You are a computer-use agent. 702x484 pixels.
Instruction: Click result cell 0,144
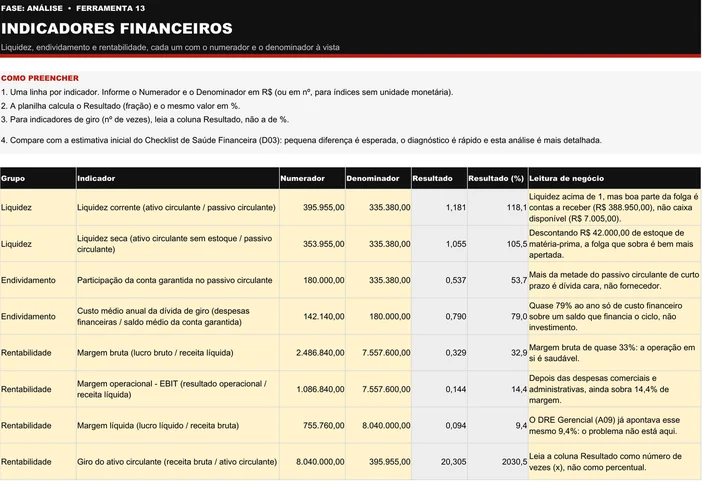point(439,389)
